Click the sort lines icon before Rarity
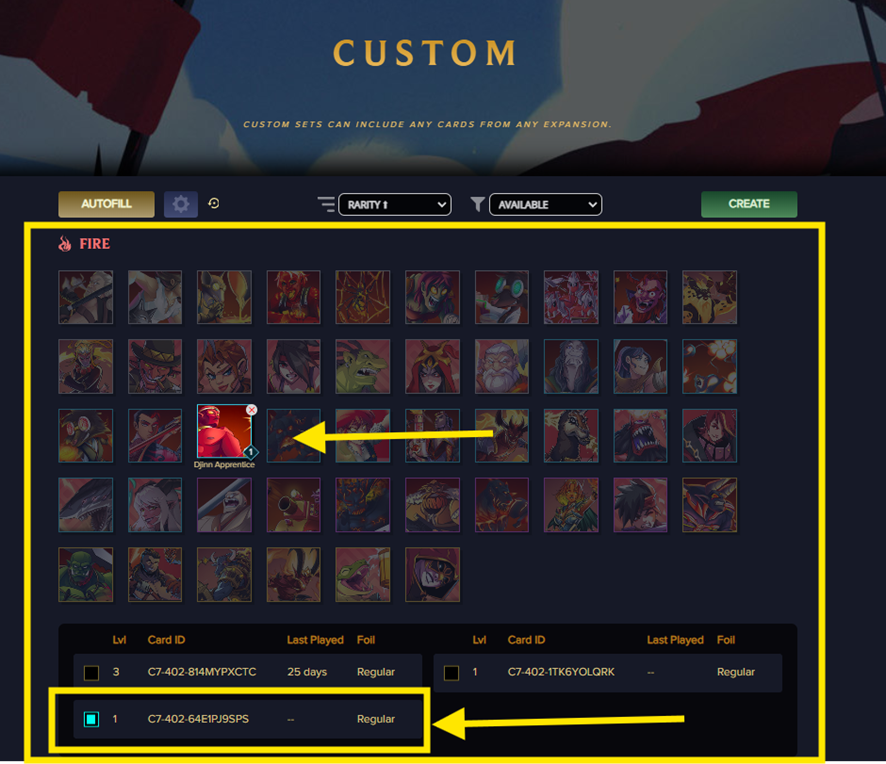This screenshot has height=764, width=886. pos(326,205)
